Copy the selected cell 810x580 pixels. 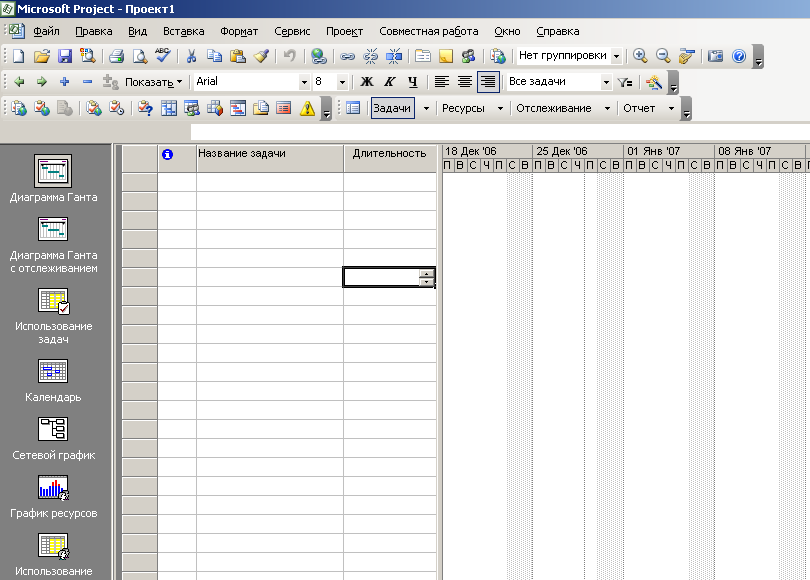point(214,56)
